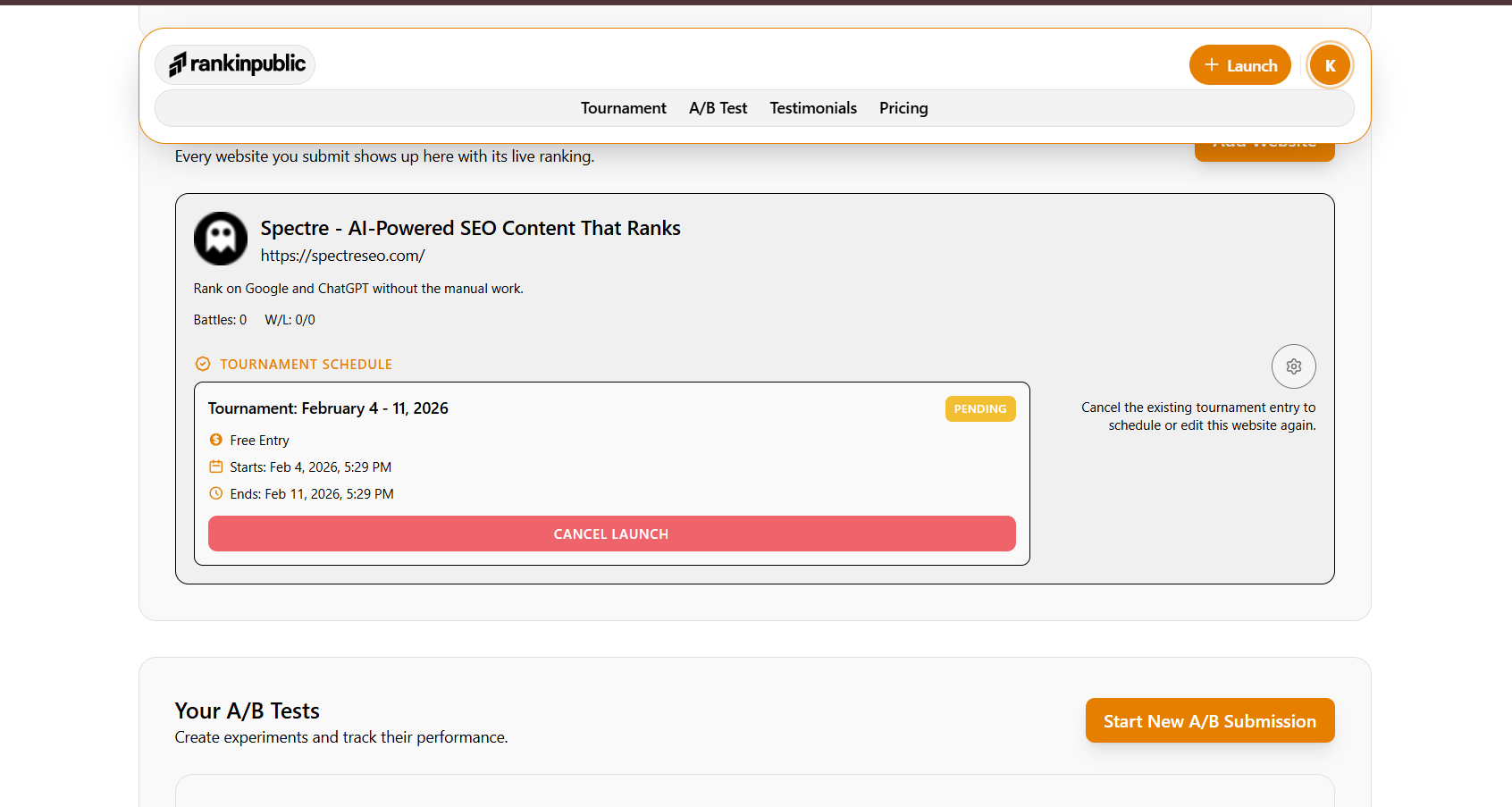Open the K user avatar menu
This screenshot has height=807, width=1512.
coord(1330,65)
